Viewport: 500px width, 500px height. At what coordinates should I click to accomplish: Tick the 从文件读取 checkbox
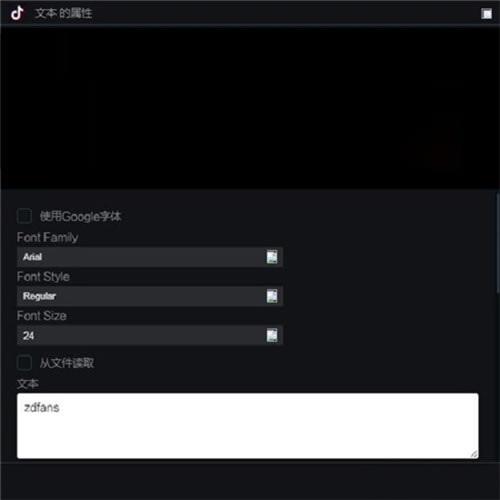24,363
